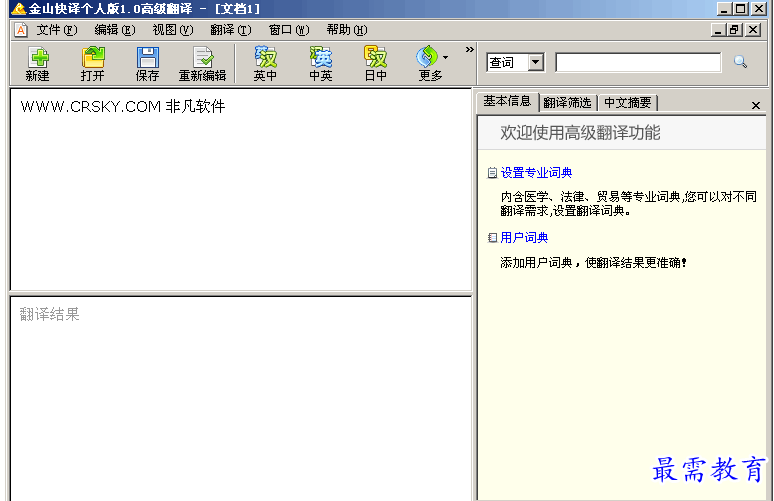This screenshot has height=501, width=774.
Task: Close the right info panel
Action: point(755,105)
